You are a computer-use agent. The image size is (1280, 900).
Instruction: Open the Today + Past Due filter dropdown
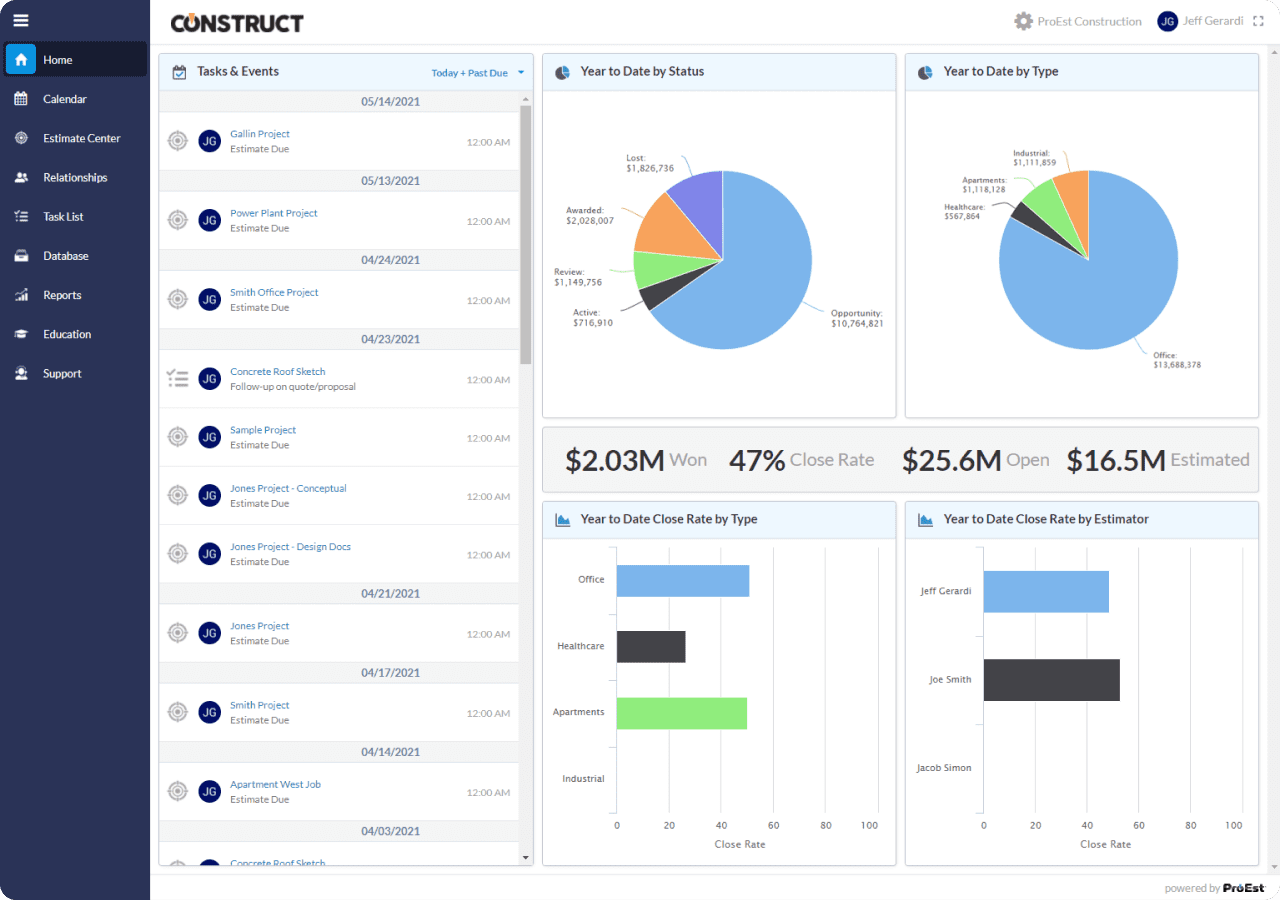click(x=478, y=72)
